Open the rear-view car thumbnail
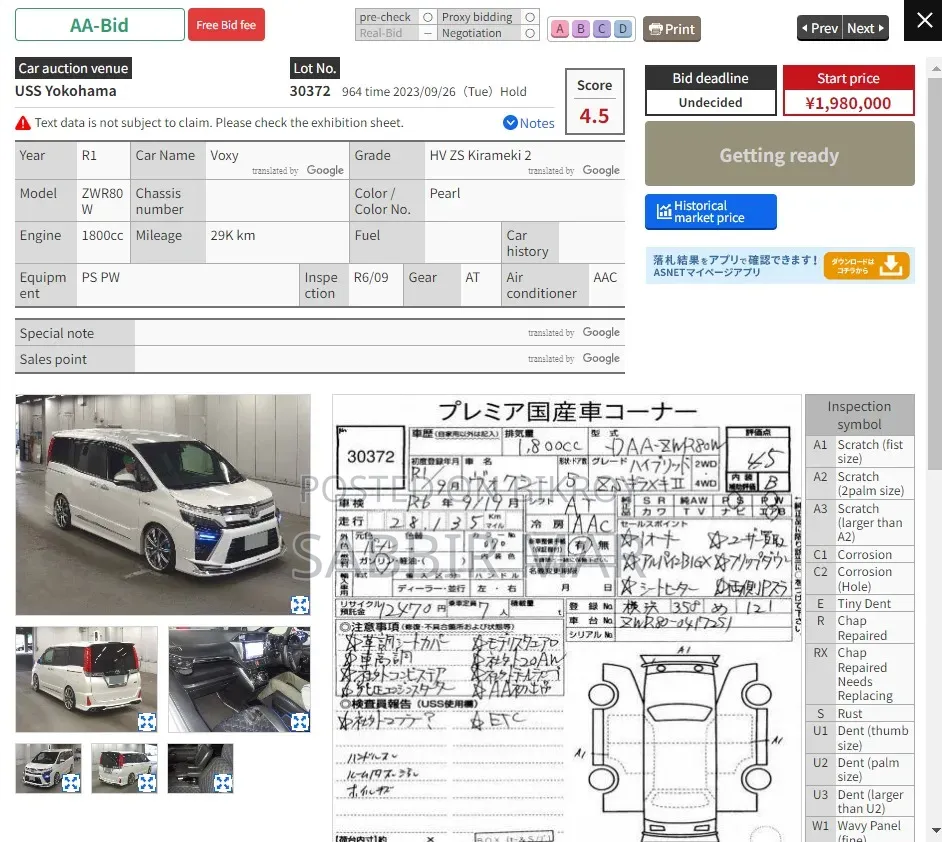 [x=87, y=679]
